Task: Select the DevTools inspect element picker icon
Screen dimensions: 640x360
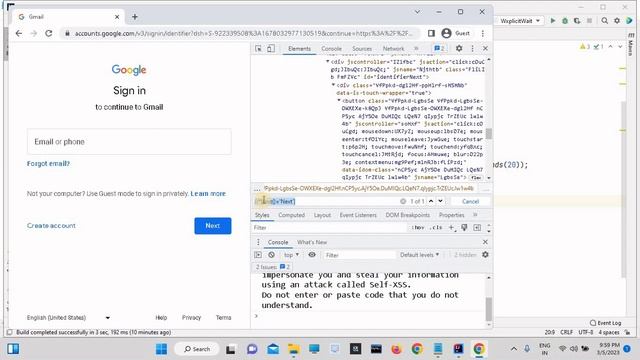Action: click(x=258, y=49)
